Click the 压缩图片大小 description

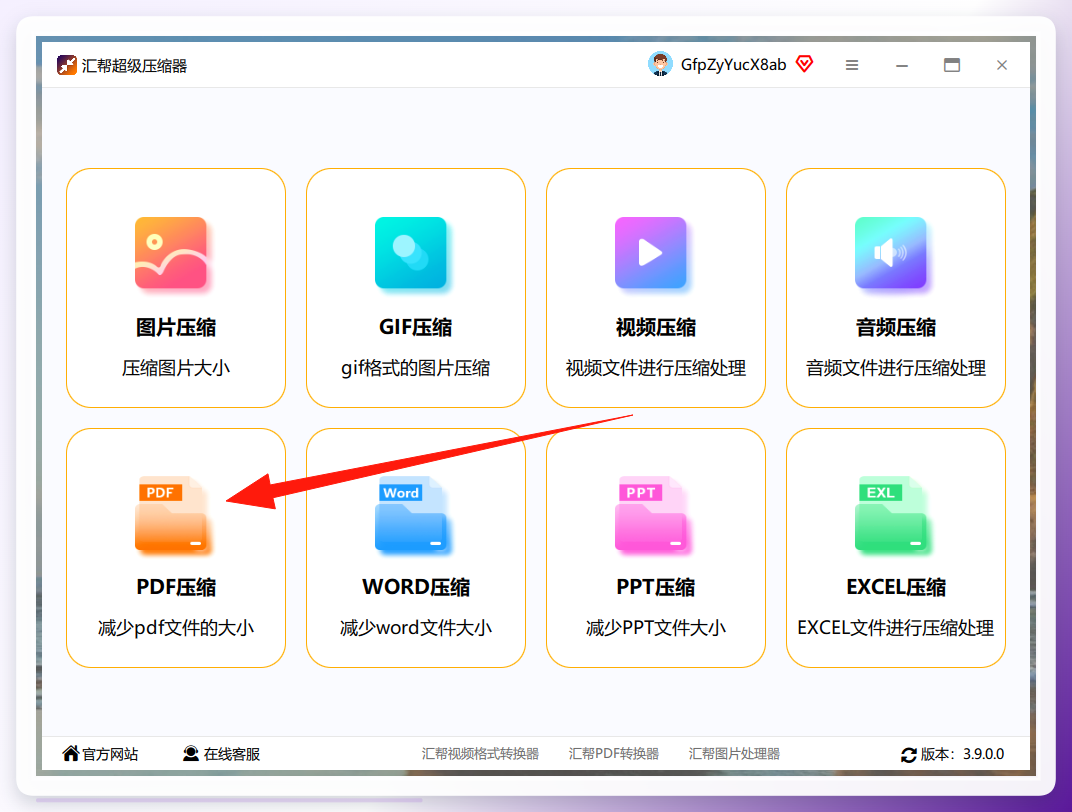point(176,368)
